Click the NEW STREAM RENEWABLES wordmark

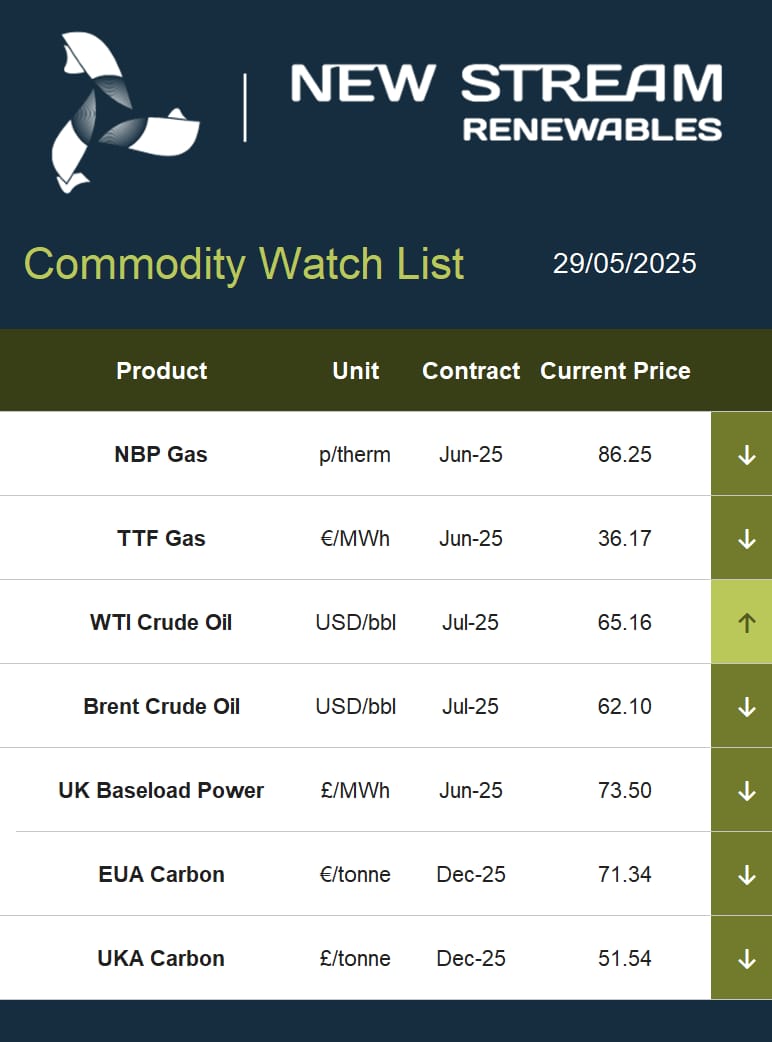point(506,102)
